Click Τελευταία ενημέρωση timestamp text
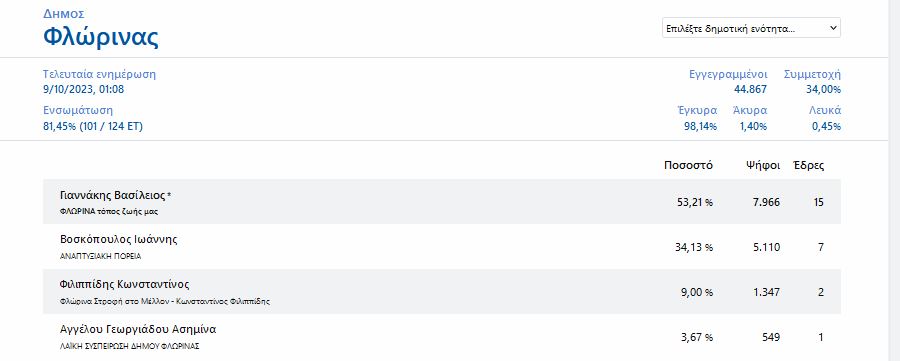 (84, 90)
